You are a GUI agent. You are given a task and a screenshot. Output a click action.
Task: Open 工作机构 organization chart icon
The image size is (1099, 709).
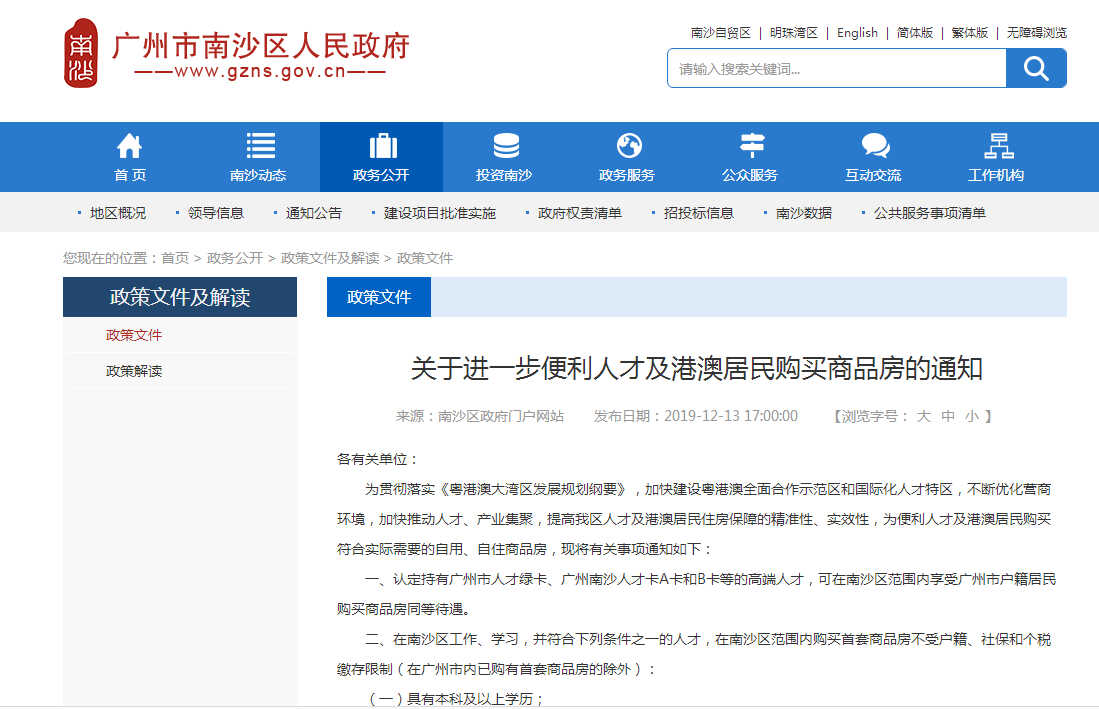[x=998, y=146]
